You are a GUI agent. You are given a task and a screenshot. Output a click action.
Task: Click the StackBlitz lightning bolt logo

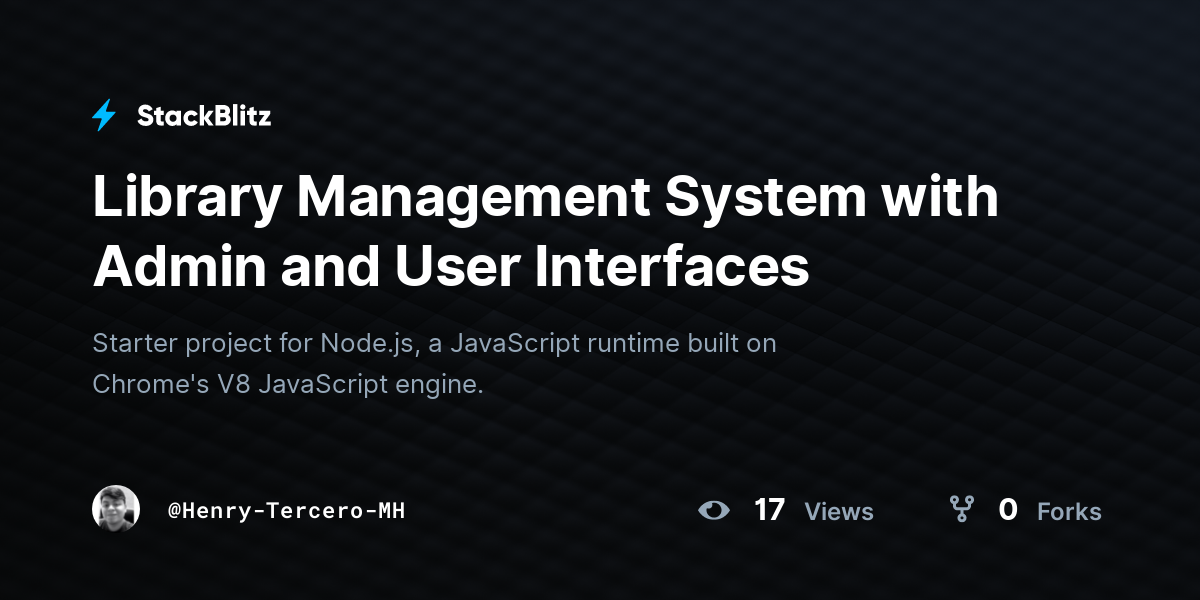(104, 116)
